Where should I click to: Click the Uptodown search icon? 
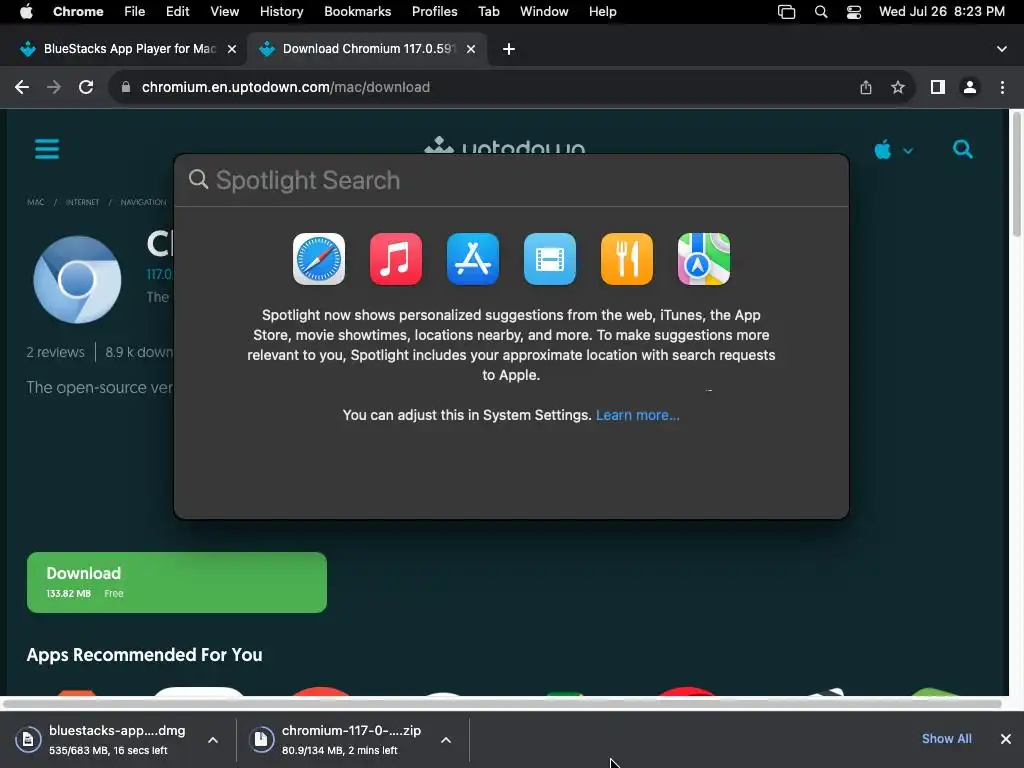coord(963,150)
